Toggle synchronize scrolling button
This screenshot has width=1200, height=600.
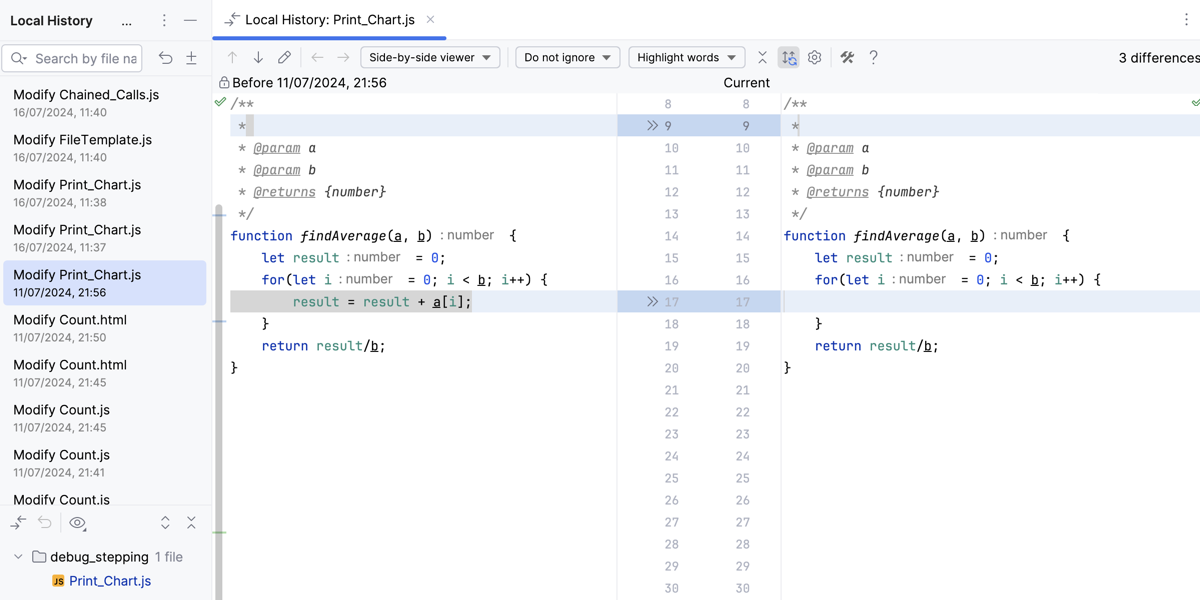click(789, 58)
